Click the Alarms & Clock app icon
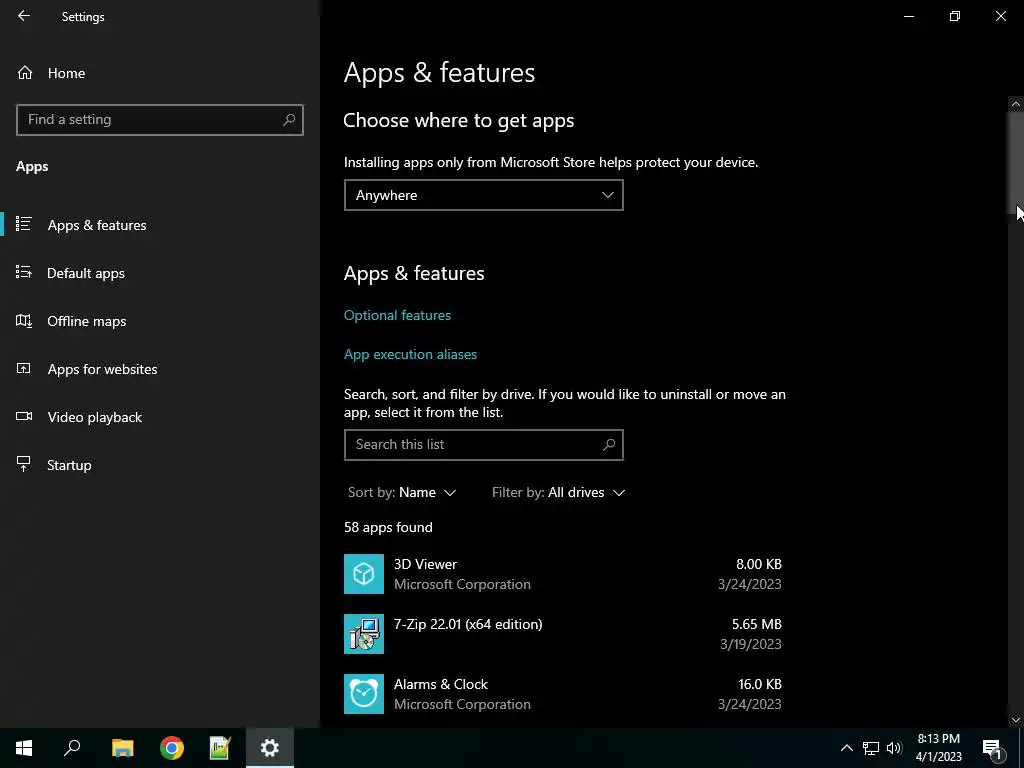This screenshot has height=768, width=1024. pos(364,694)
